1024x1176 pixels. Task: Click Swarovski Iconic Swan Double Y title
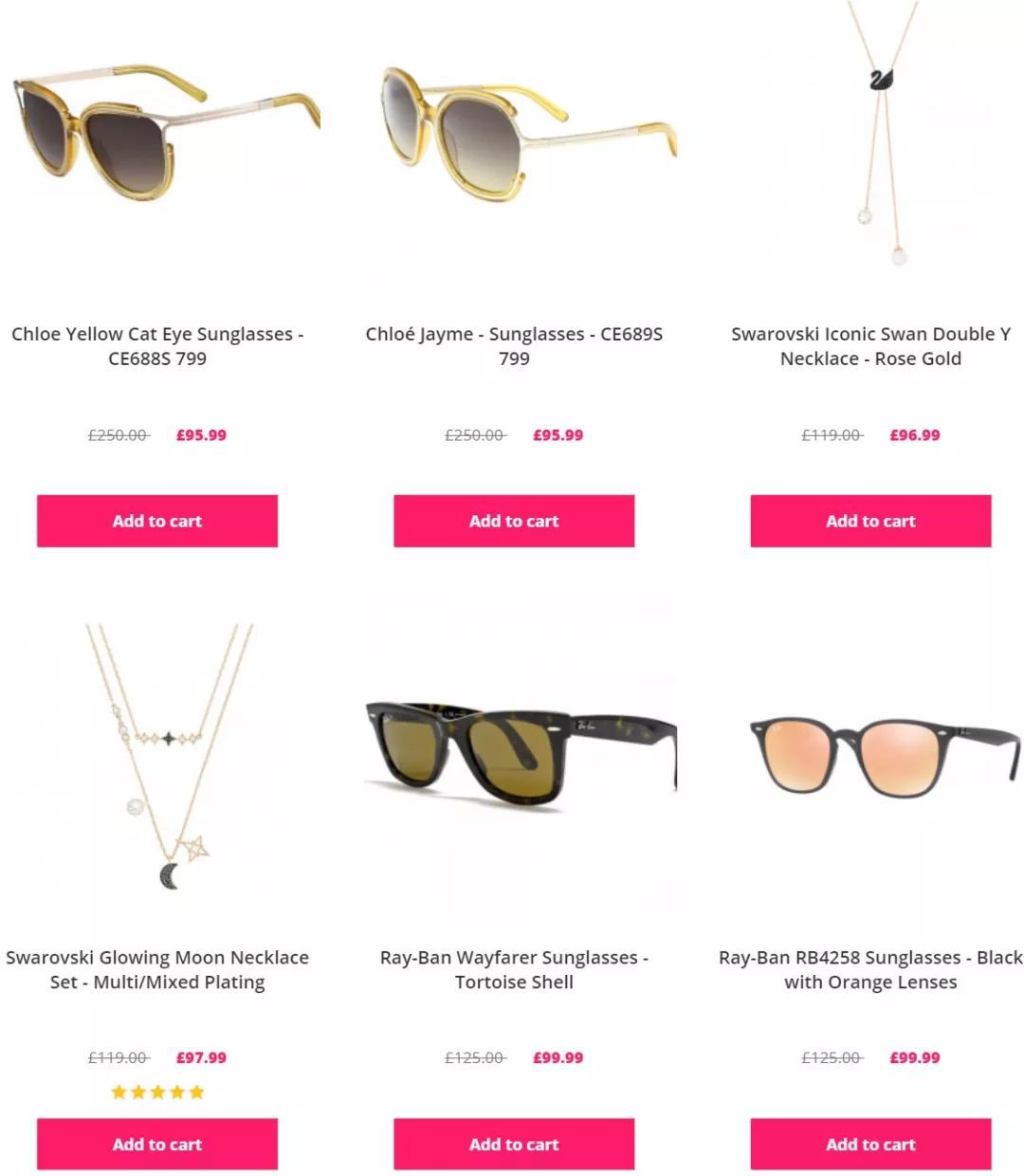[x=870, y=346]
